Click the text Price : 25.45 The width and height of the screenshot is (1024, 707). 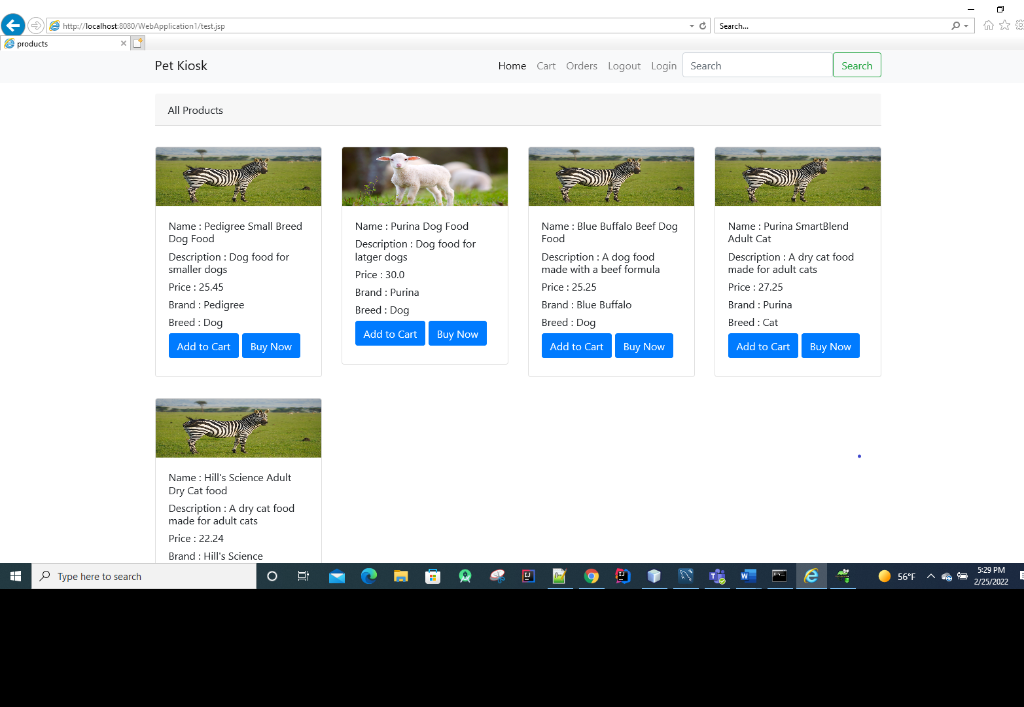[x=196, y=287]
